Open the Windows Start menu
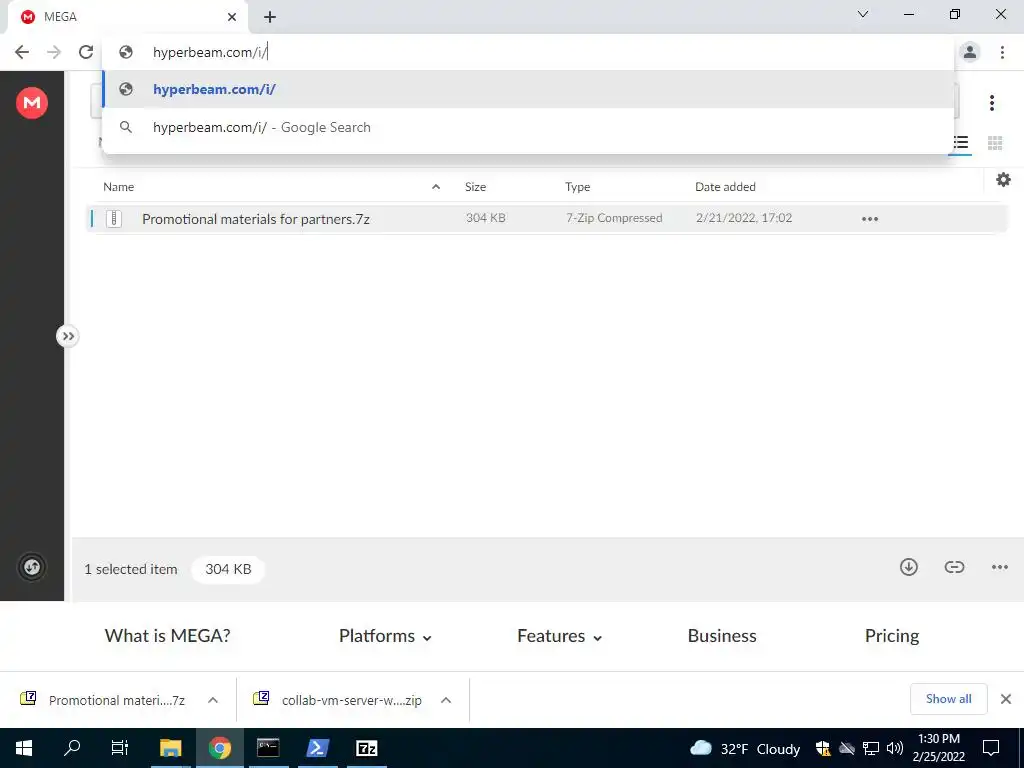1024x768 pixels. (x=24, y=748)
